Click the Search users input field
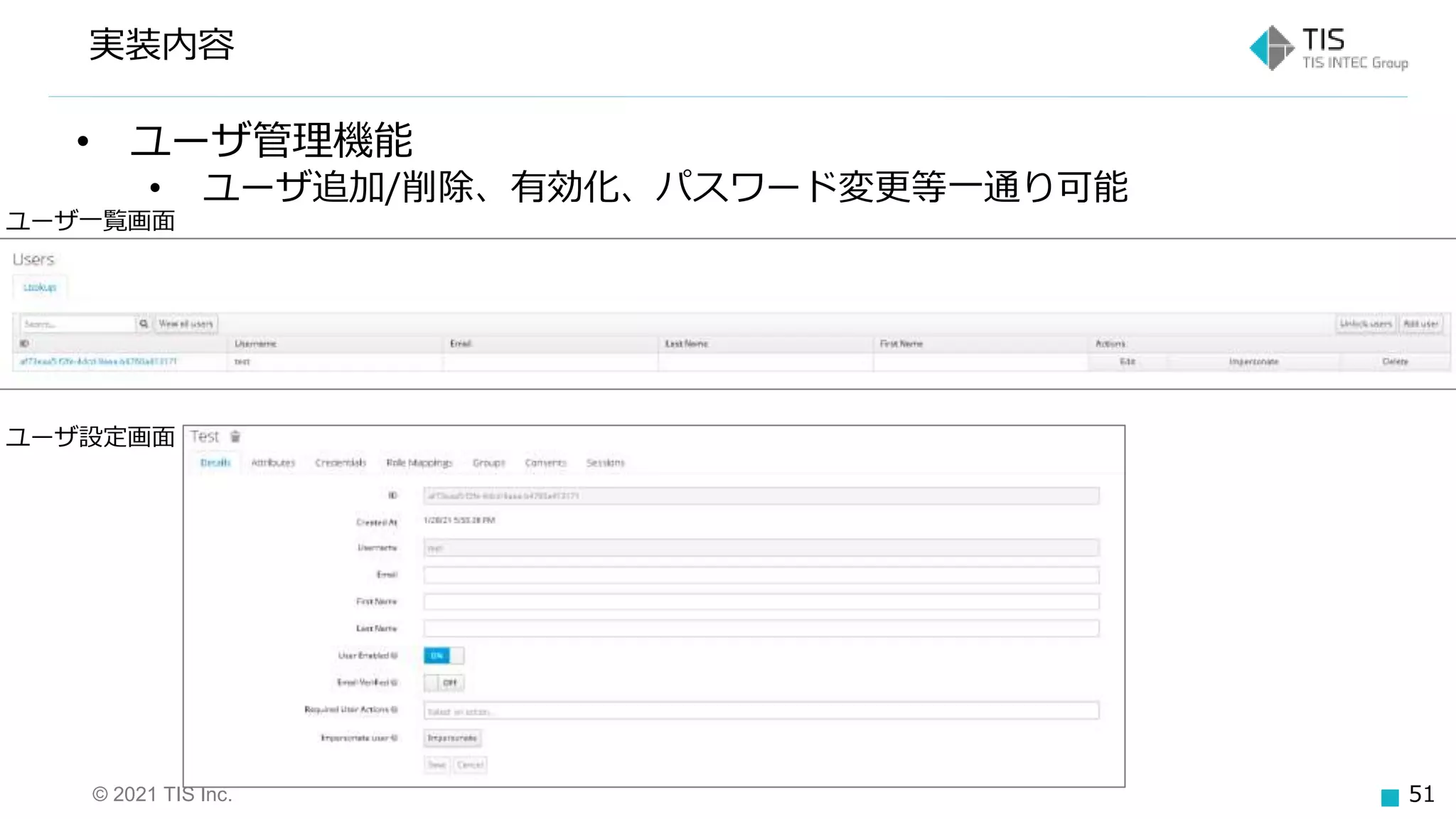The width and height of the screenshot is (1456, 819). coord(78,324)
